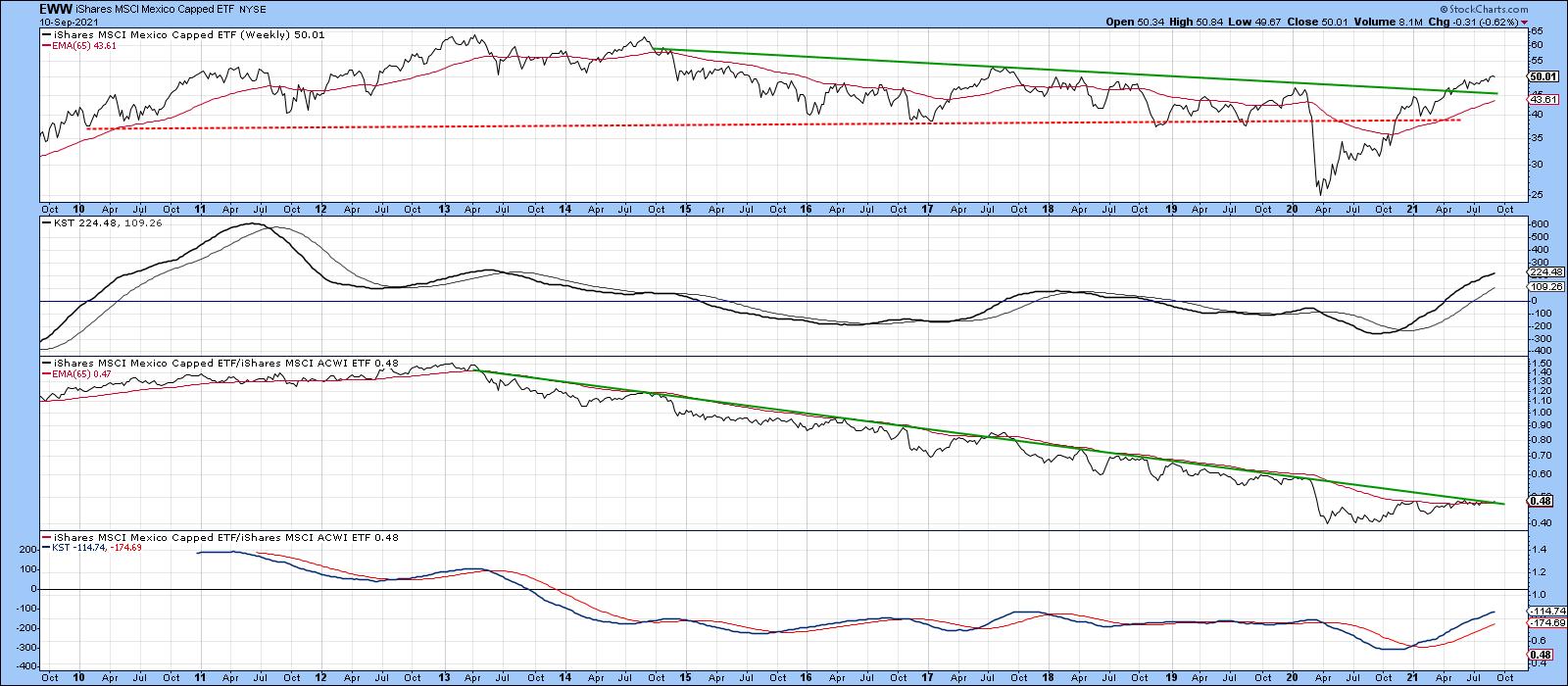The width and height of the screenshot is (1568, 686).
Task: Click the 109.26 KST signal tag
Action: click(x=1543, y=288)
